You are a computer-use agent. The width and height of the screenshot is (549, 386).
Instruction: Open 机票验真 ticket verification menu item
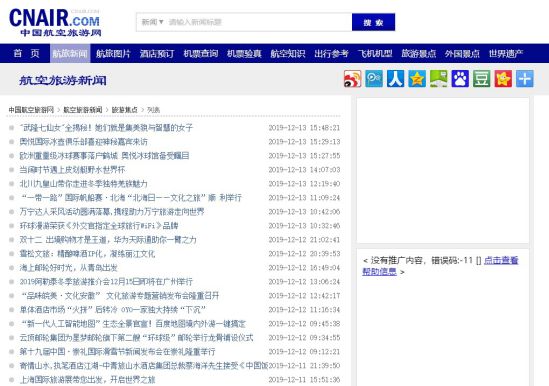pos(244,54)
